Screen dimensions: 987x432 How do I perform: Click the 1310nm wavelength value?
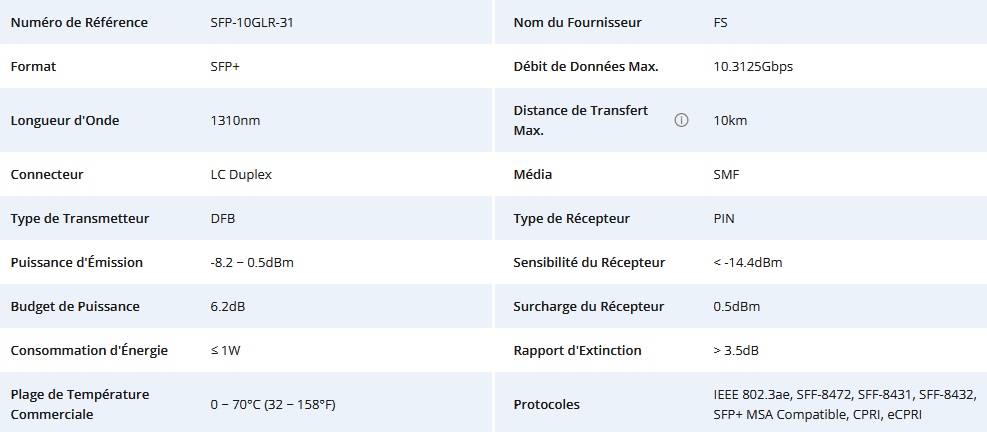click(x=235, y=120)
